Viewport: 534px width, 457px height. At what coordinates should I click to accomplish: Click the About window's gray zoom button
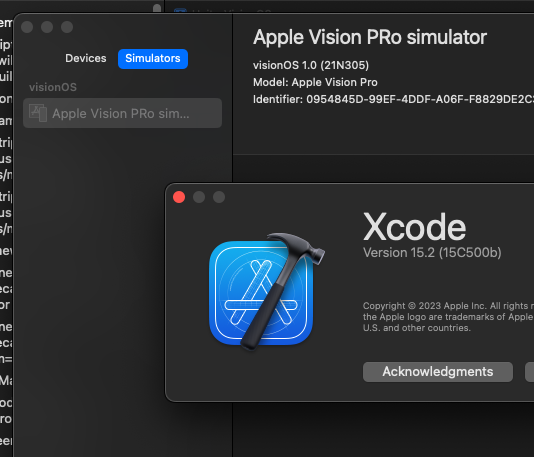click(x=219, y=197)
